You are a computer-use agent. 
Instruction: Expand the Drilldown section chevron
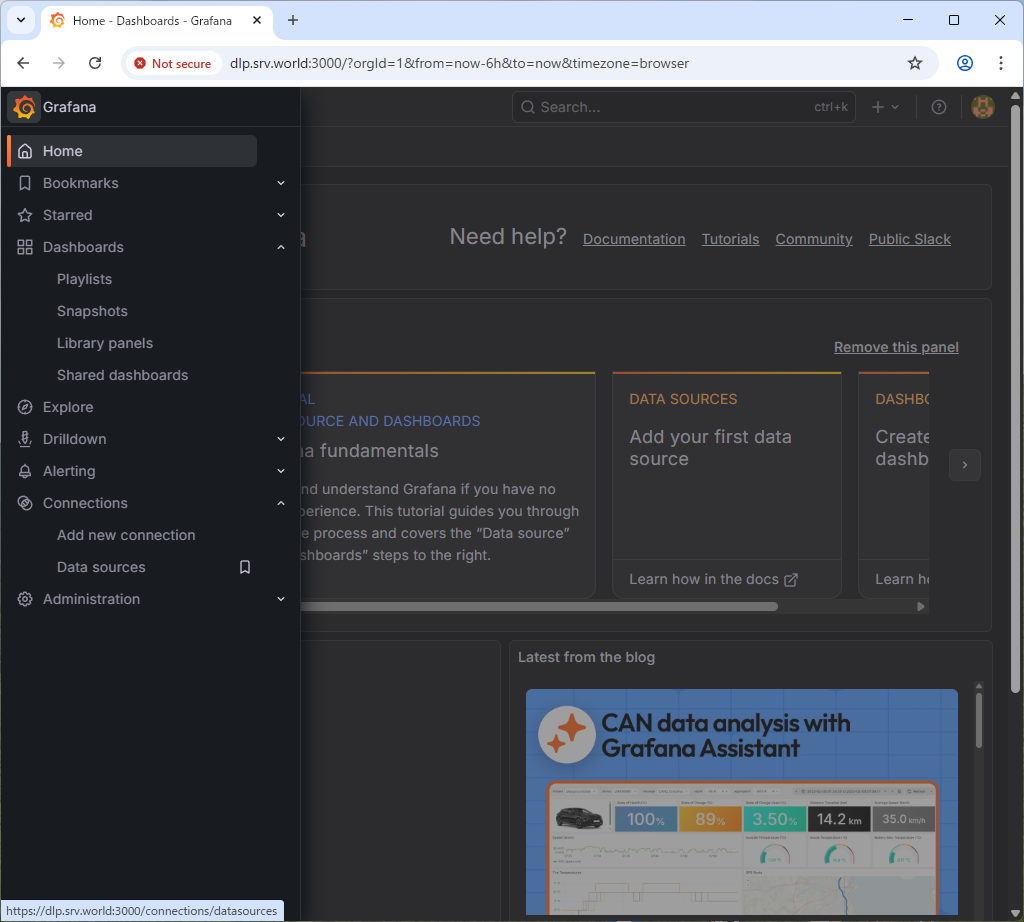(281, 439)
